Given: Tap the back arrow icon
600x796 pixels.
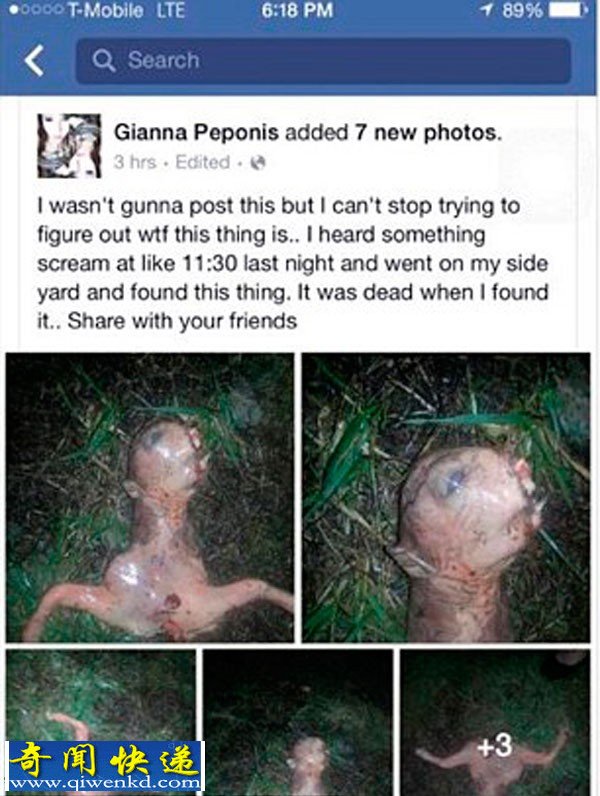Looking at the screenshot, I should [34, 60].
